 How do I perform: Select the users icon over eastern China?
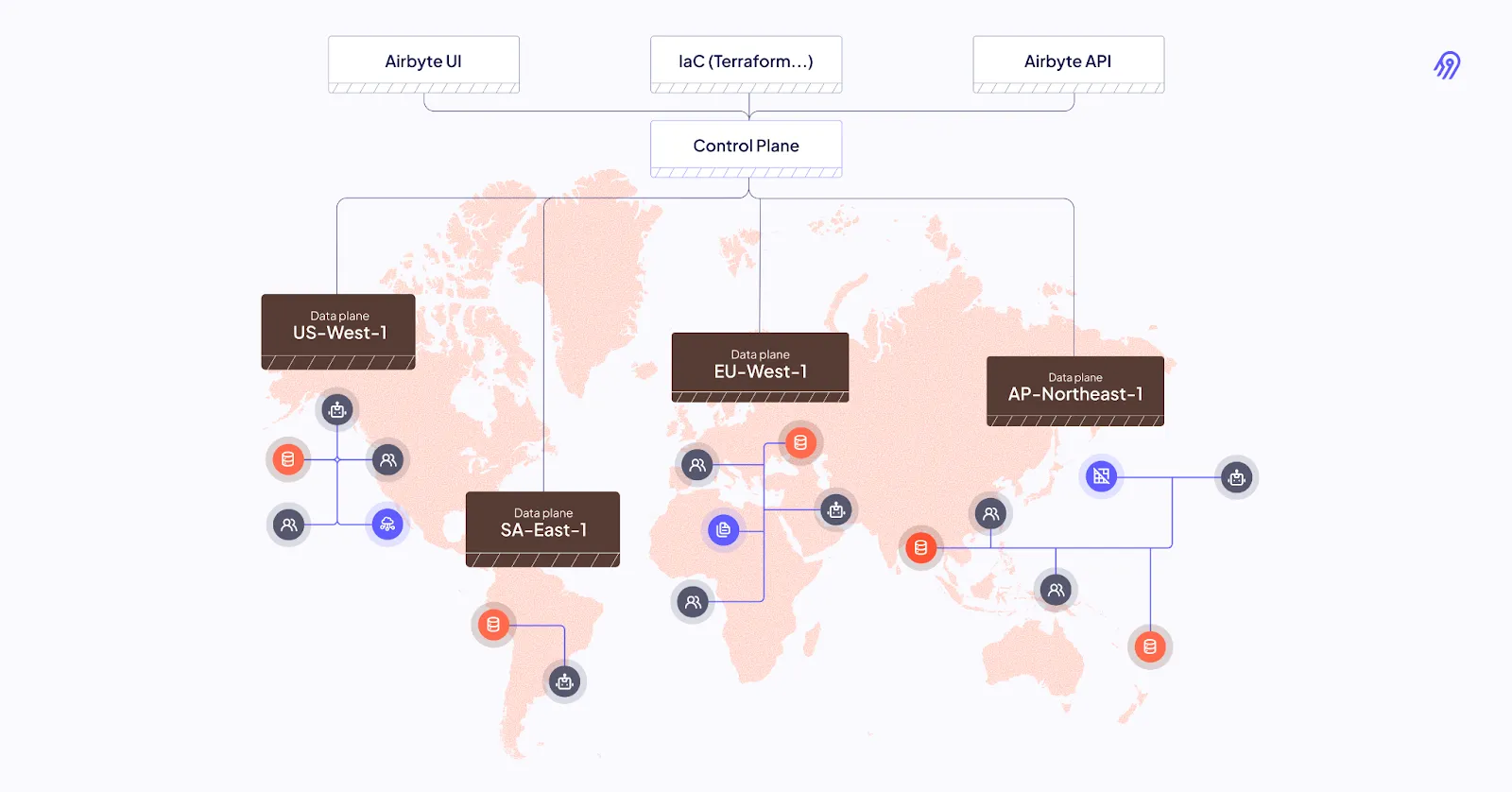point(990,514)
